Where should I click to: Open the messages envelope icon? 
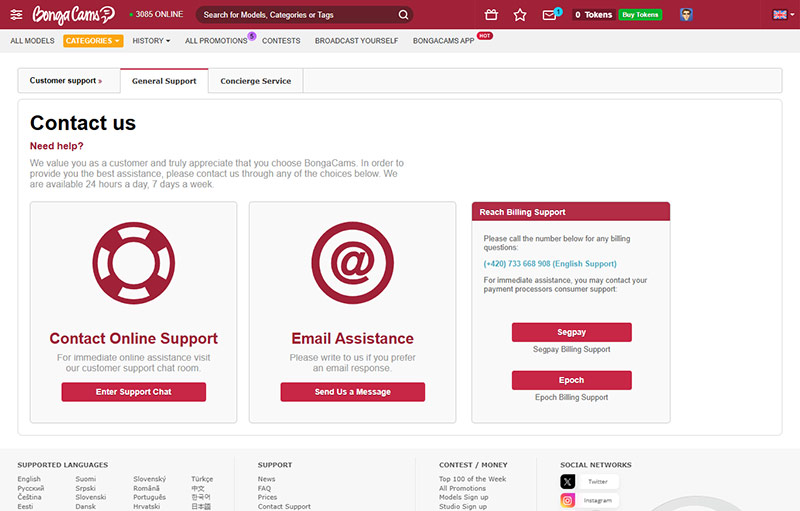coord(549,15)
